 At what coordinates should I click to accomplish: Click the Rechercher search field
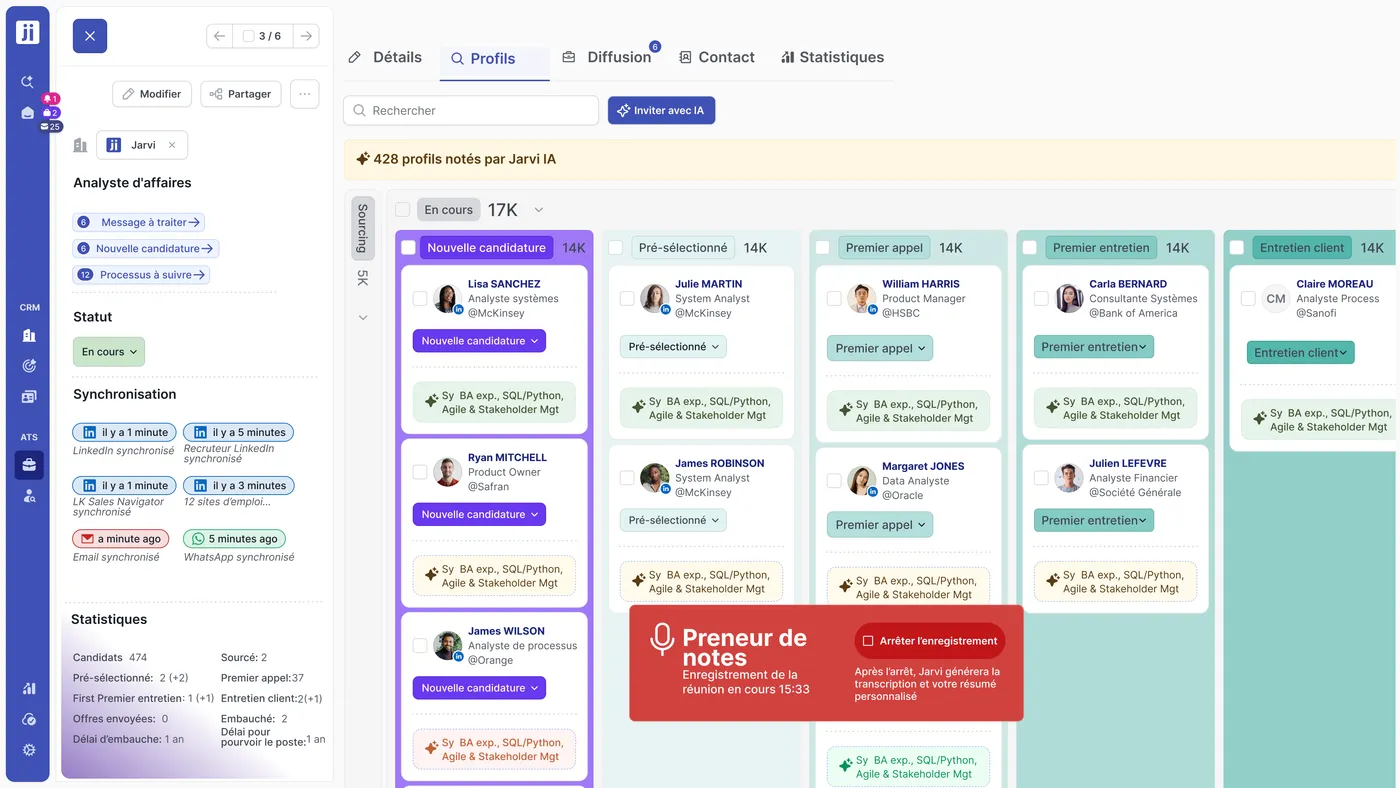click(471, 111)
